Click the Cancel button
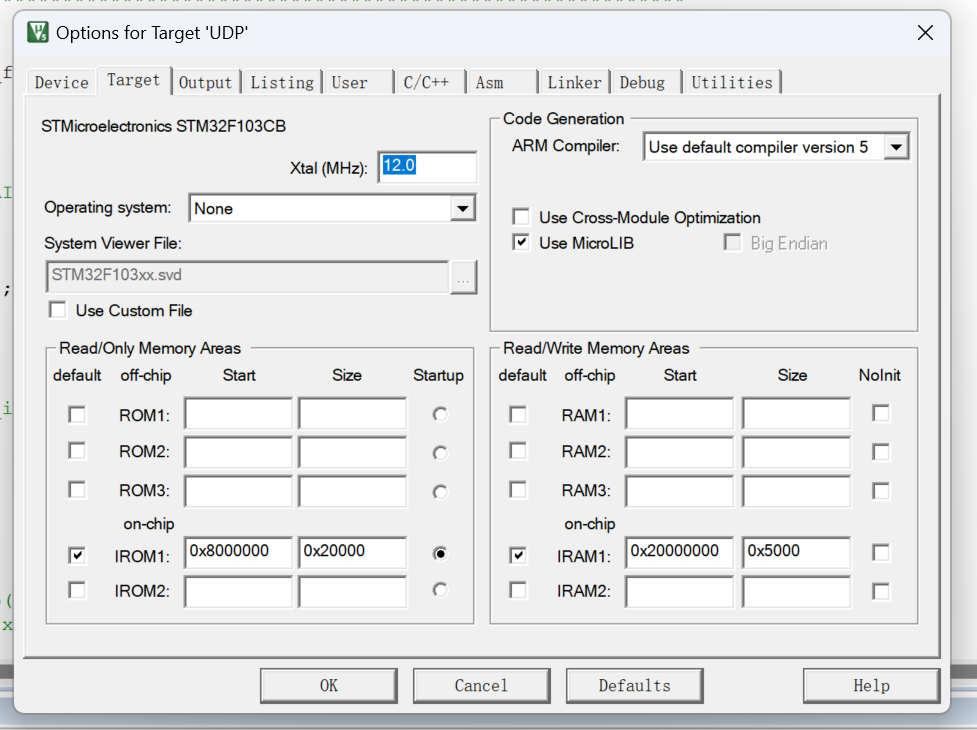The image size is (977, 730). click(481, 686)
